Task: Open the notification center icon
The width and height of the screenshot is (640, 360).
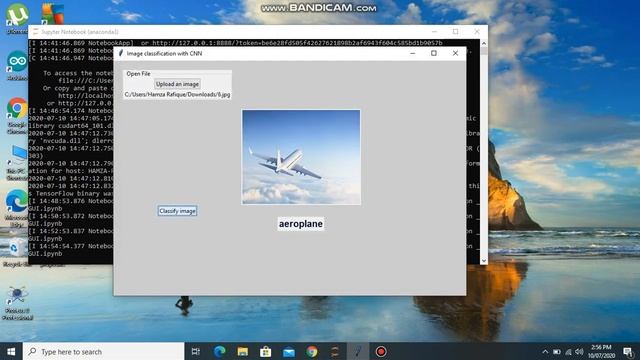Action: click(629, 351)
